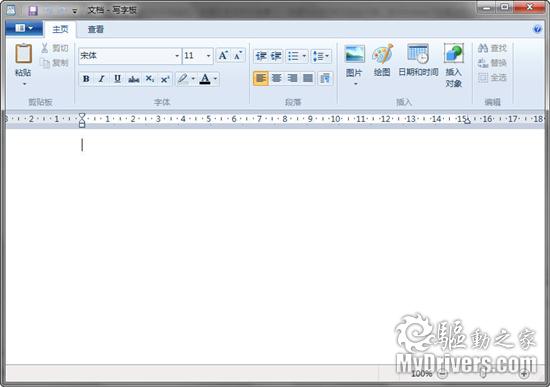Viewport: 550px width, 387px height.
Task: Click the 粘贴 clipboard paste icon
Action: 24,54
